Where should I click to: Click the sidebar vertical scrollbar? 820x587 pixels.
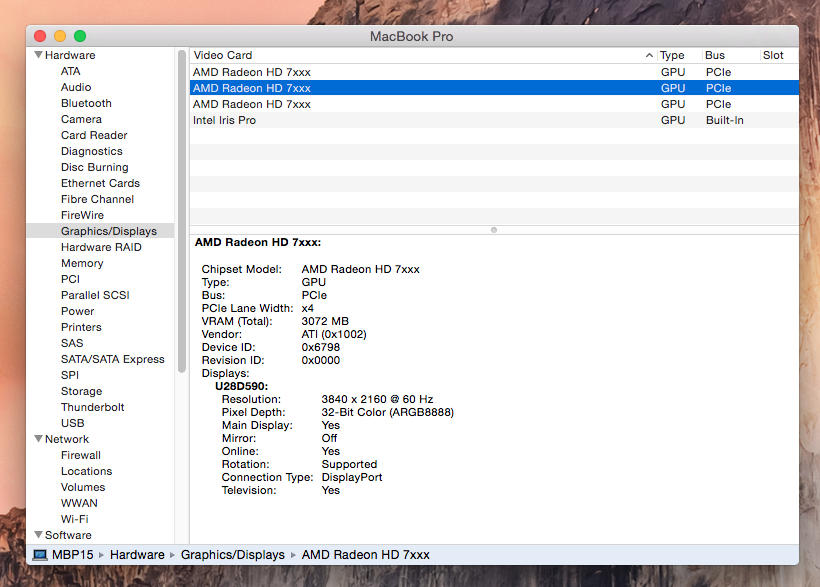click(x=182, y=211)
